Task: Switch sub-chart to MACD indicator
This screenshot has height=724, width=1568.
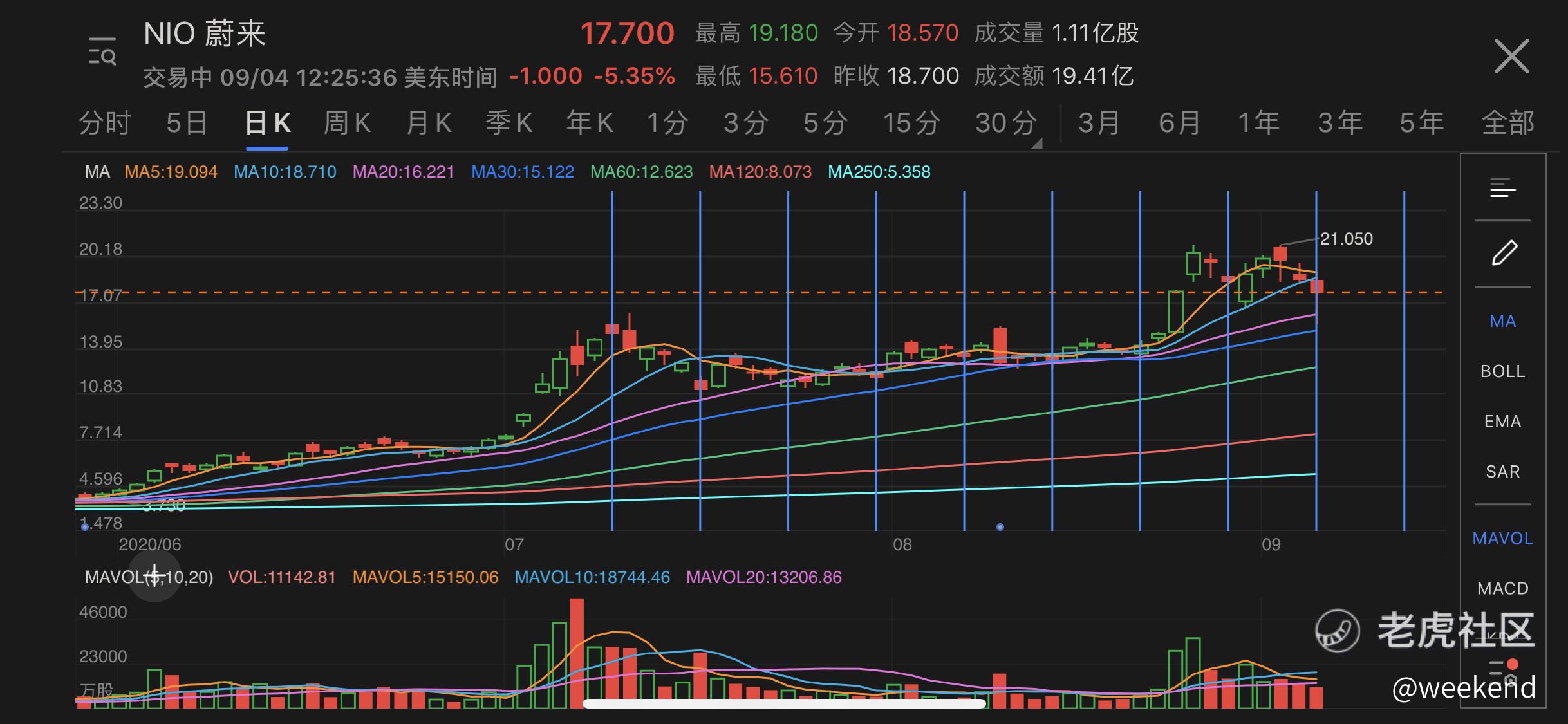Action: 1503,588
